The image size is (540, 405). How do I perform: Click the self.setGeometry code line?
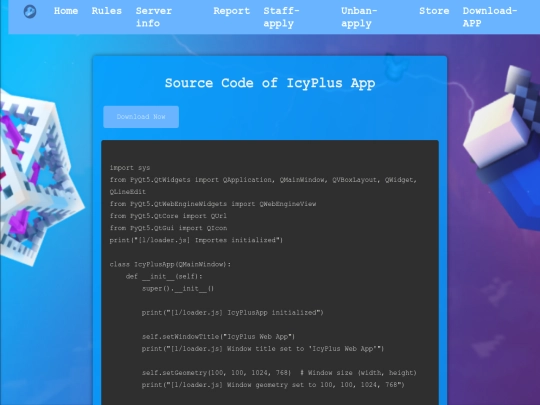(x=279, y=373)
